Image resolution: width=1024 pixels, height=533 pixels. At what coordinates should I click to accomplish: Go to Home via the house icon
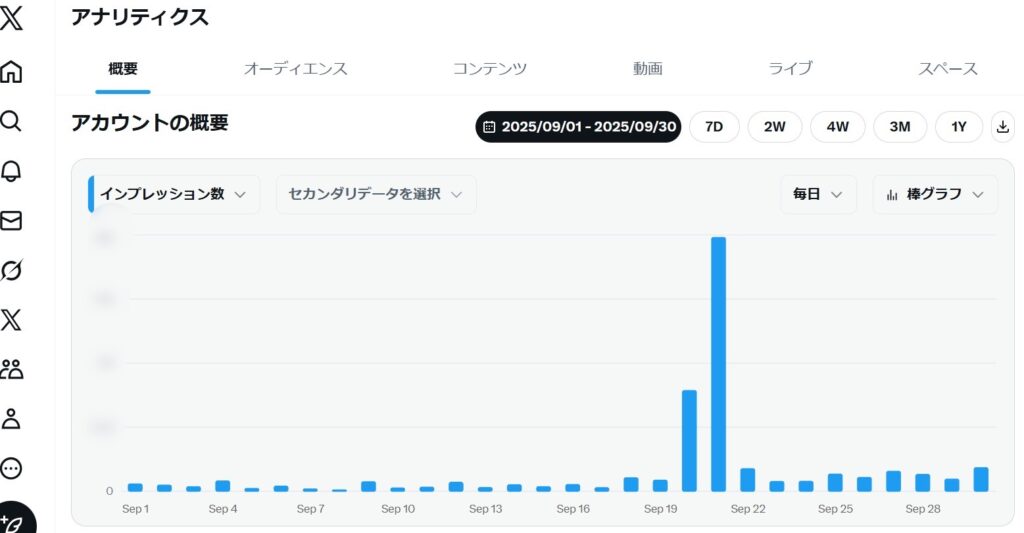coord(12,72)
